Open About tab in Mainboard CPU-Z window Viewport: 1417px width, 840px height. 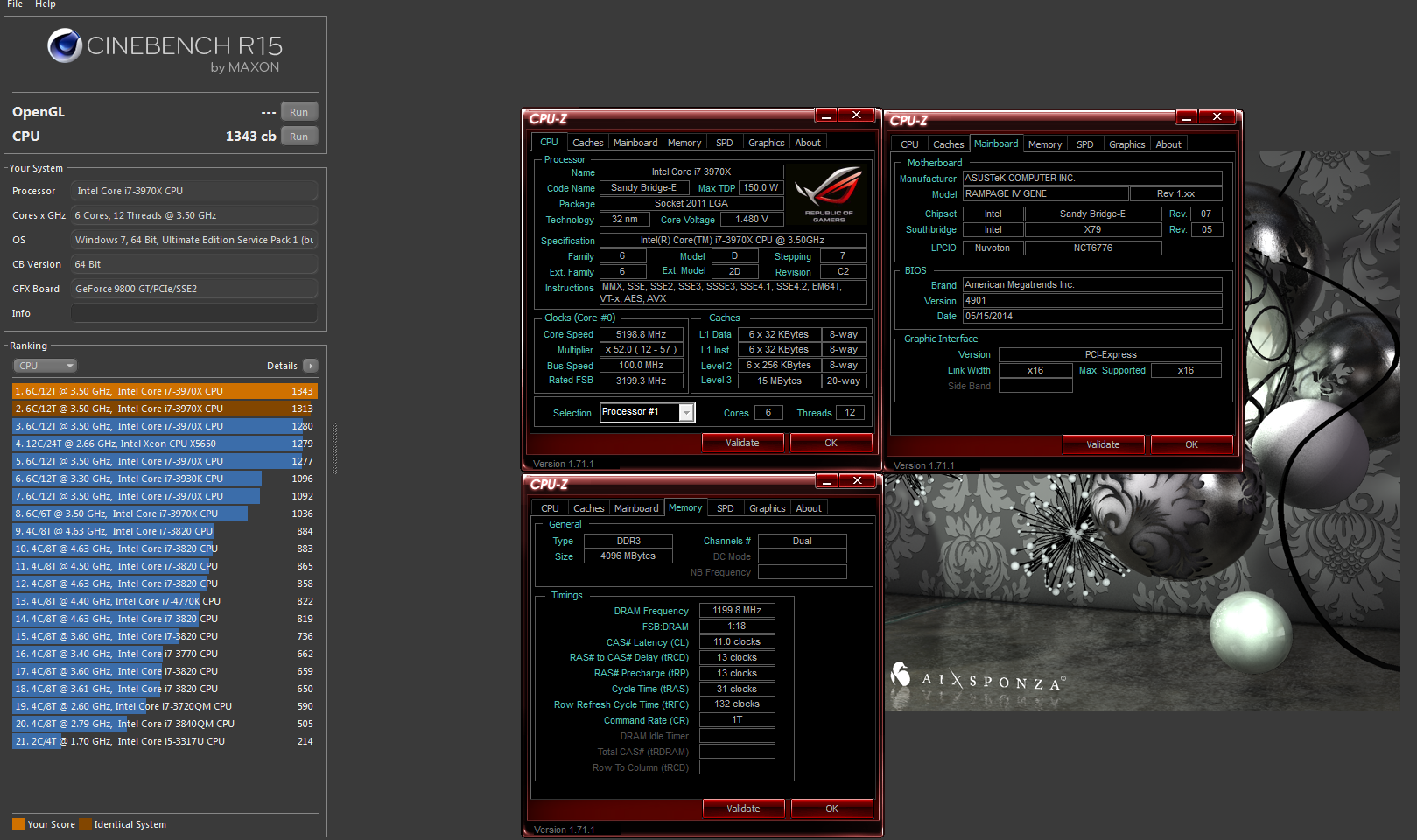pyautogui.click(x=1168, y=144)
